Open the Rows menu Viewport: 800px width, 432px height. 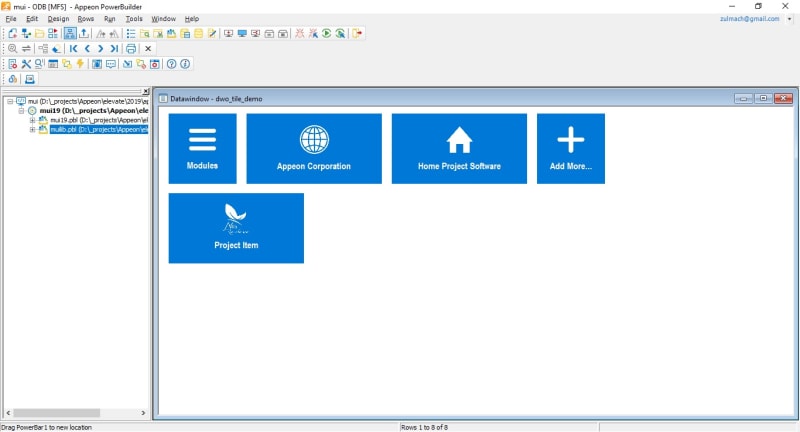tap(86, 19)
